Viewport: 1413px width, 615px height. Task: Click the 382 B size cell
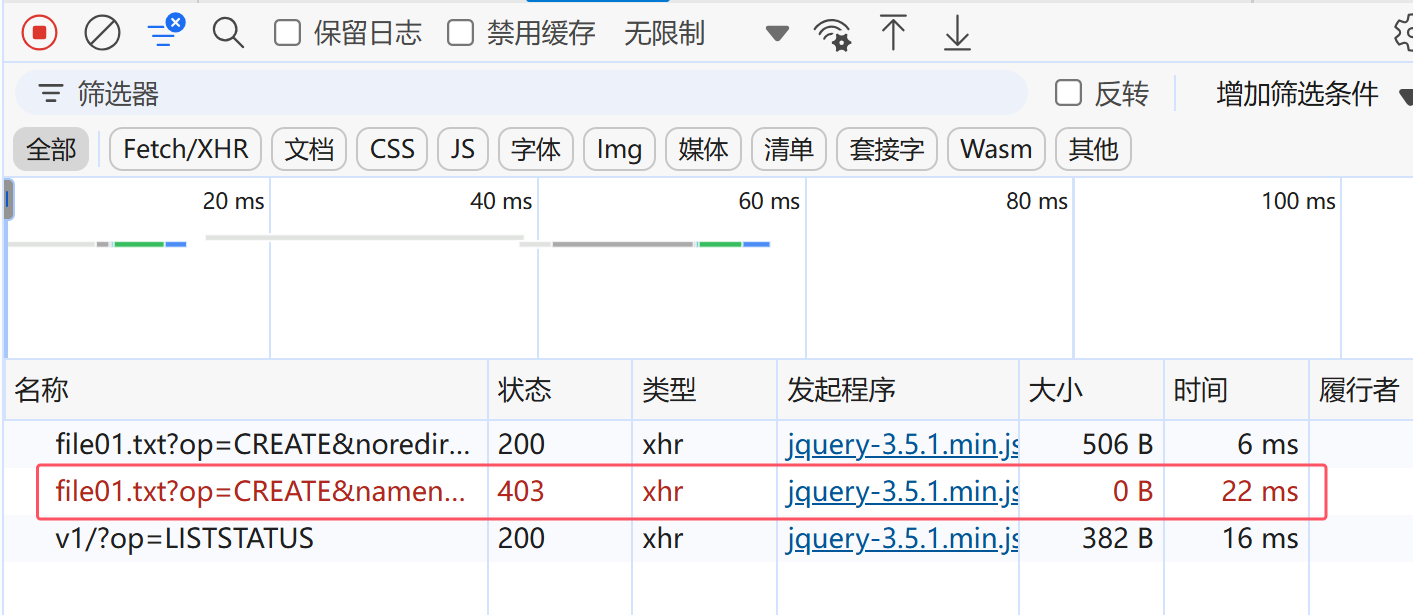pyautogui.click(x=1091, y=539)
